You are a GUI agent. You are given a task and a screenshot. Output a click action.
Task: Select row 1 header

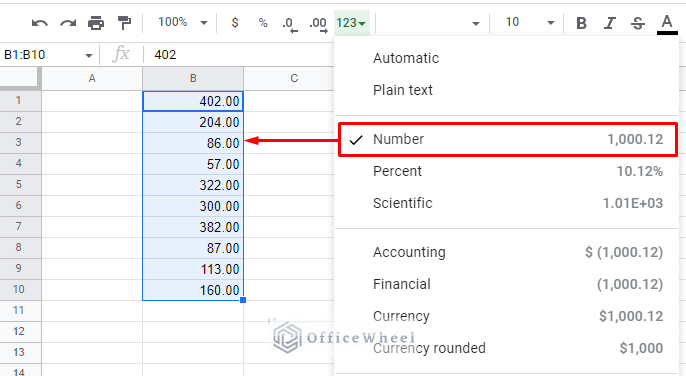pyautogui.click(x=20, y=101)
